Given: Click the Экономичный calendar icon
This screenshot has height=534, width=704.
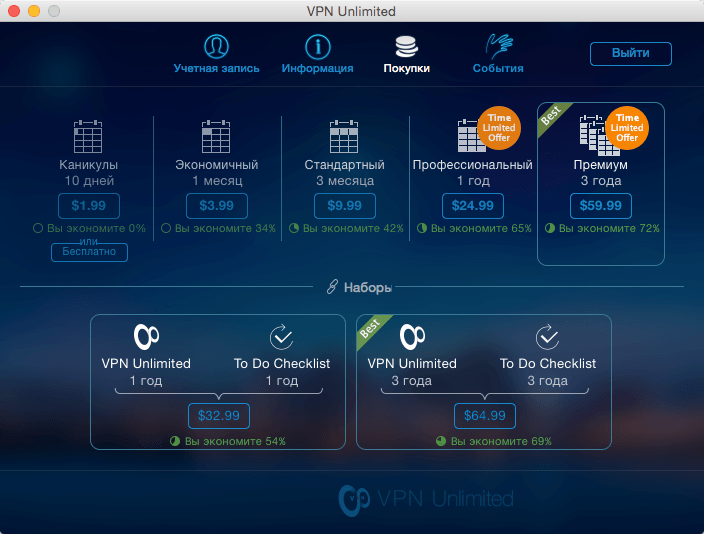Looking at the screenshot, I should click(216, 137).
